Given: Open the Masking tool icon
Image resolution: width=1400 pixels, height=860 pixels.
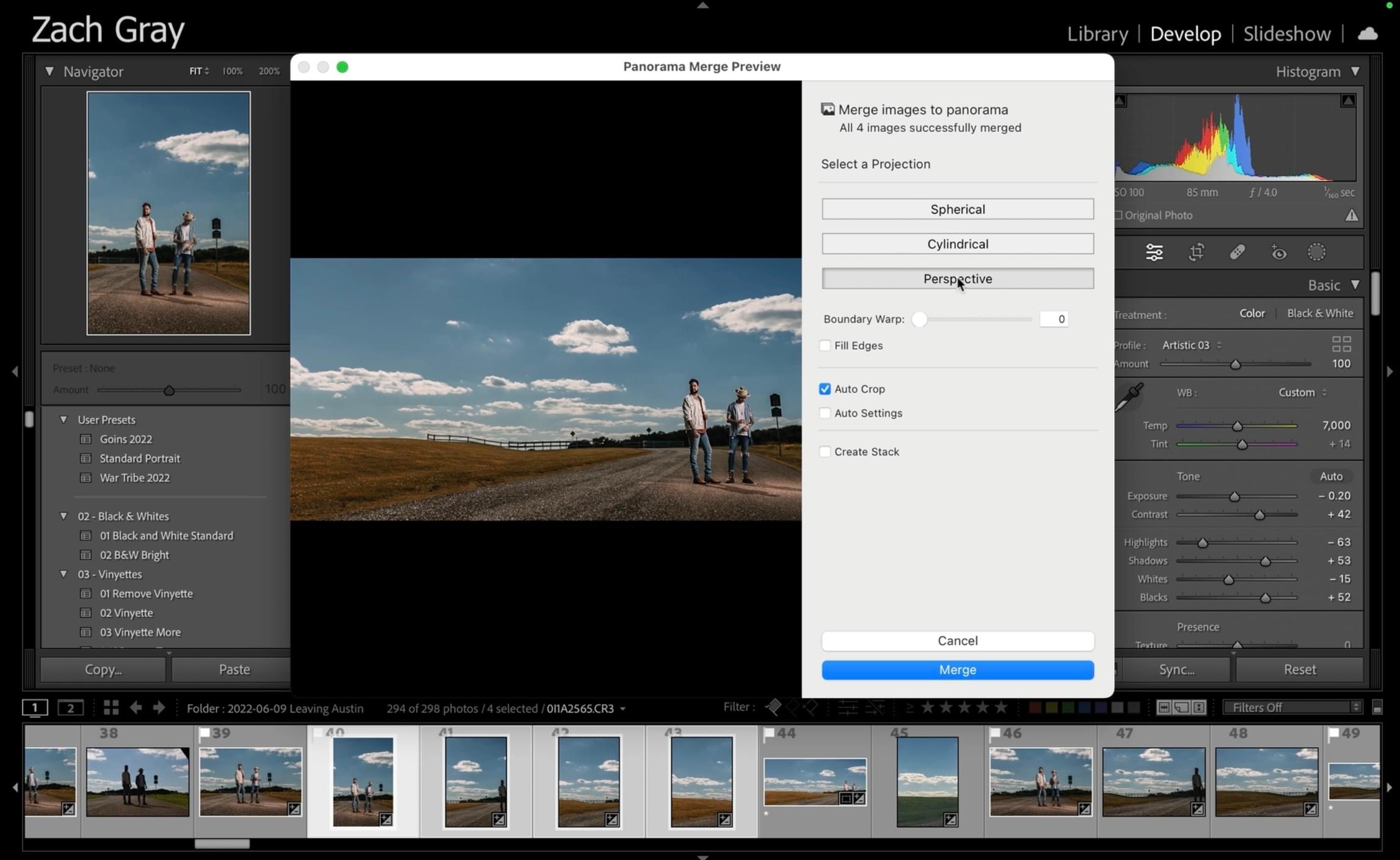Looking at the screenshot, I should (1316, 252).
